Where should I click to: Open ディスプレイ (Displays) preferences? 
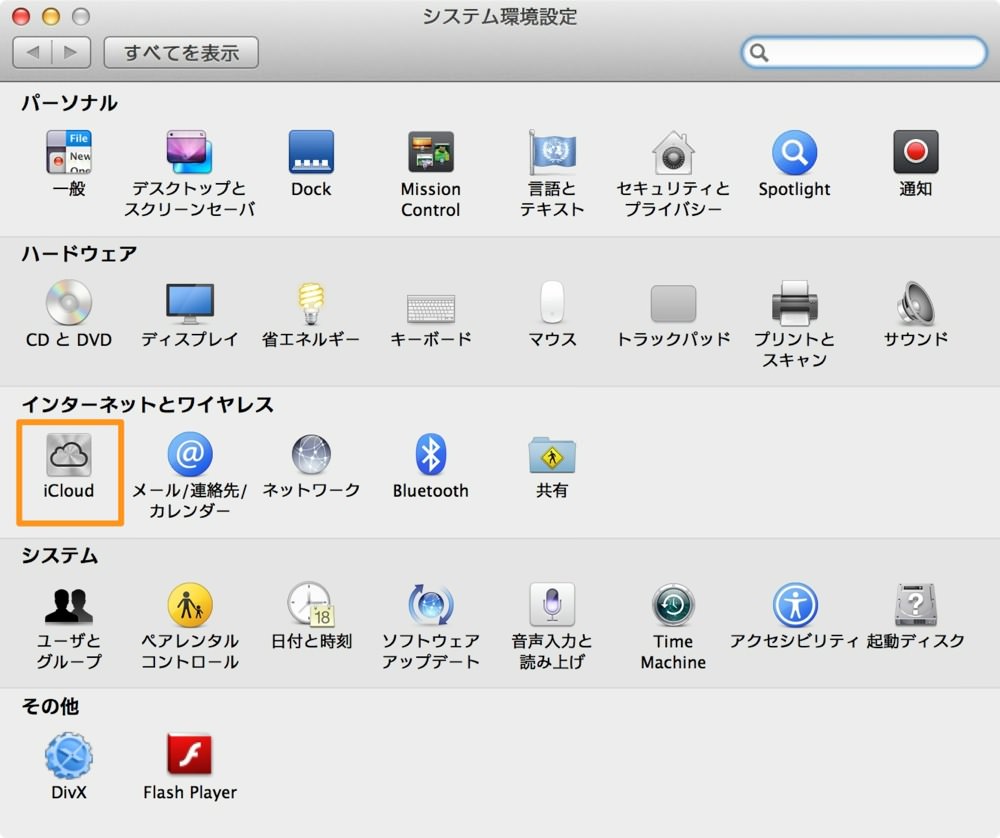coord(189,302)
